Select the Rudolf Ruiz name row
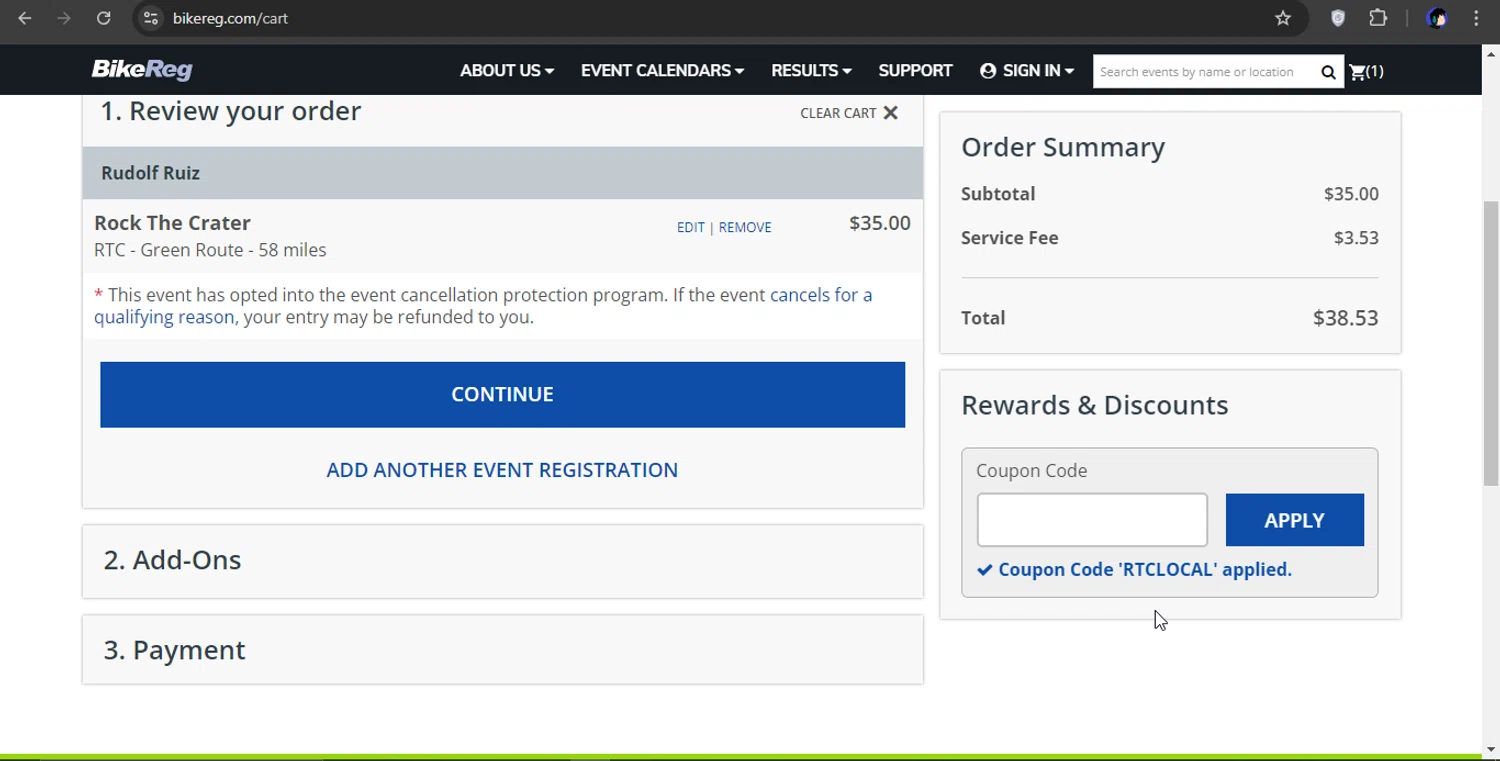Screen dimensions: 1500x761 (x=502, y=173)
